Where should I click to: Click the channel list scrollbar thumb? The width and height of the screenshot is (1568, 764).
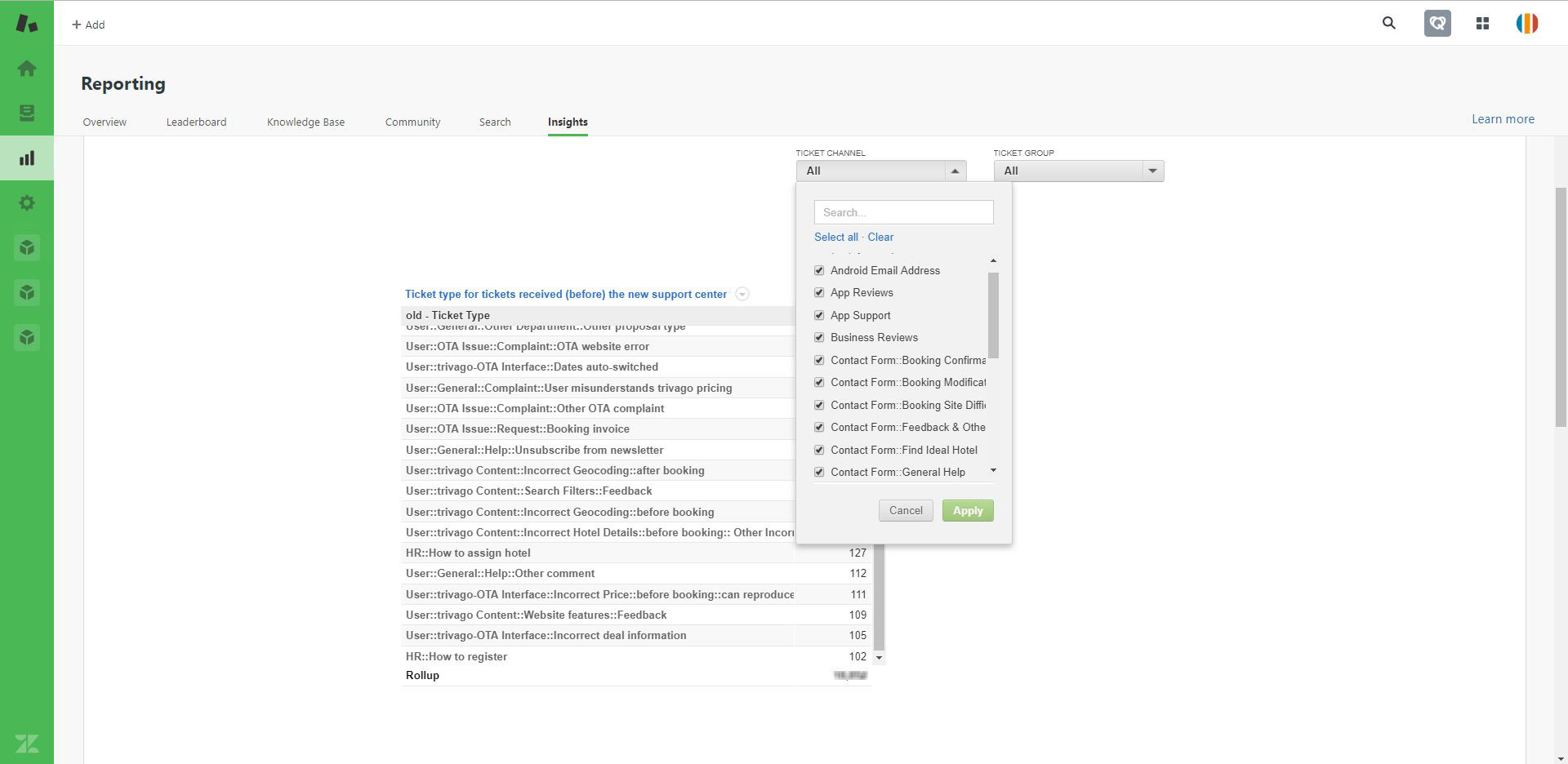click(993, 315)
